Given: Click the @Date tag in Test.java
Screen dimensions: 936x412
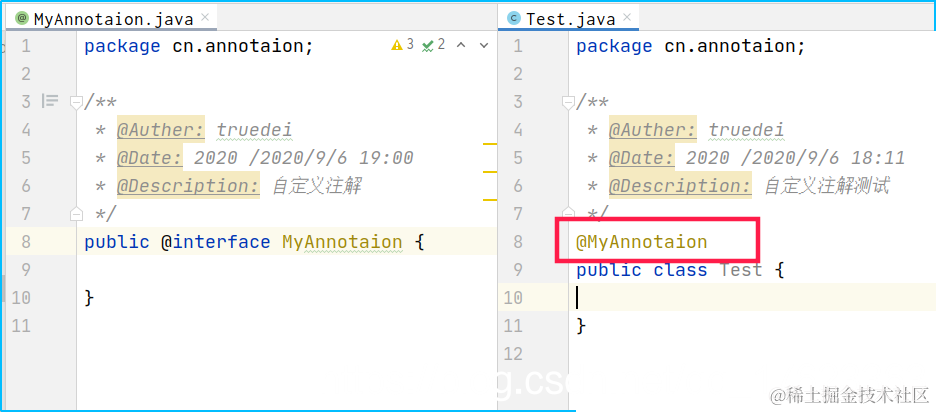Looking at the screenshot, I should point(642,158).
